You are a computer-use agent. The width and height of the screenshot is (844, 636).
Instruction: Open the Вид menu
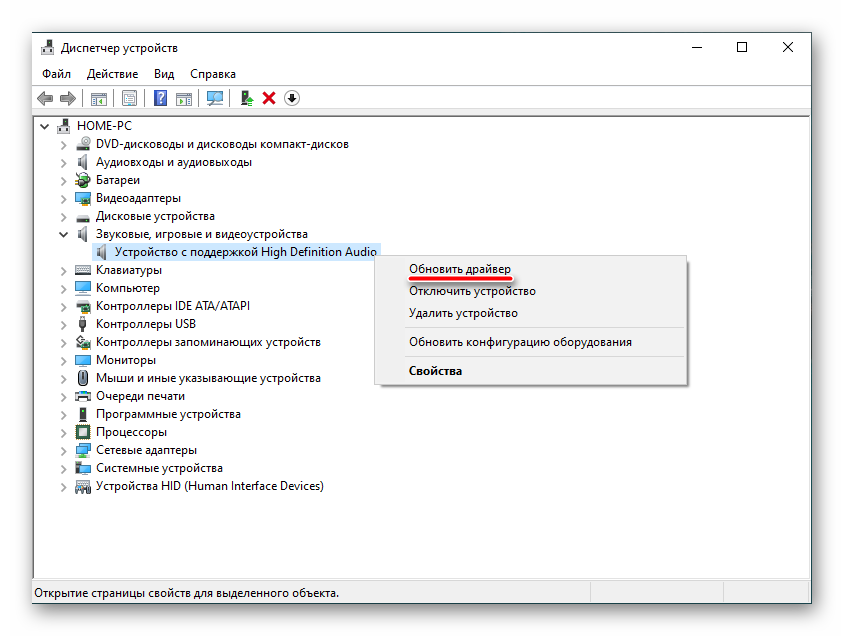(x=164, y=74)
